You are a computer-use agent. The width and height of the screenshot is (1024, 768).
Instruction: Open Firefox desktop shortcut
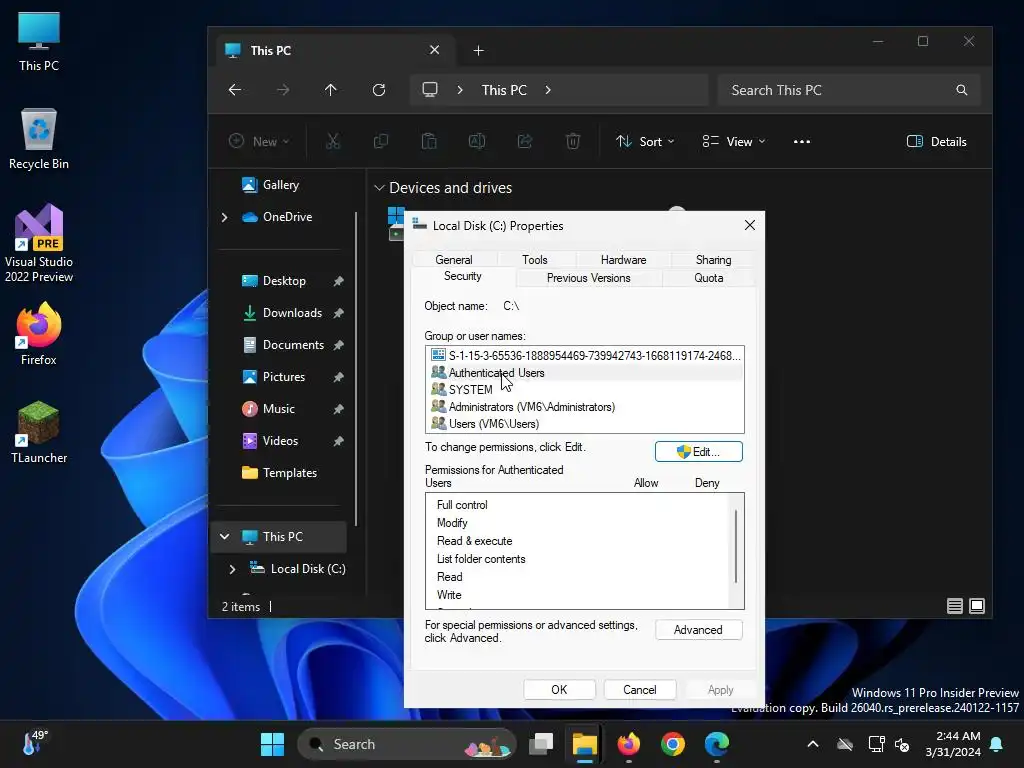(x=39, y=334)
